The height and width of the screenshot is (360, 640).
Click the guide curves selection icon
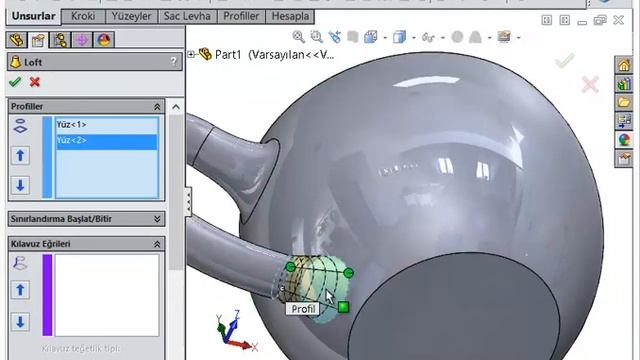pos(20,263)
